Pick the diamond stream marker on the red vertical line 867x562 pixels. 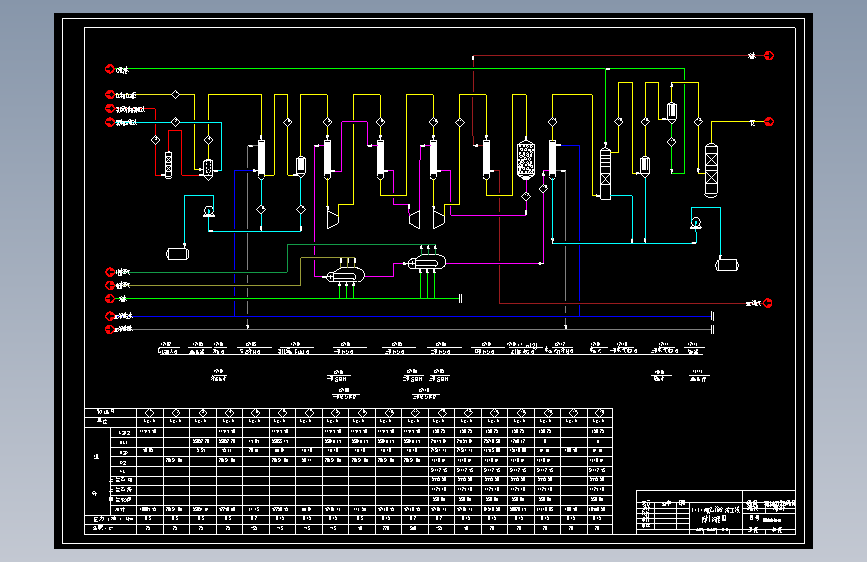pyautogui.click(x=155, y=140)
